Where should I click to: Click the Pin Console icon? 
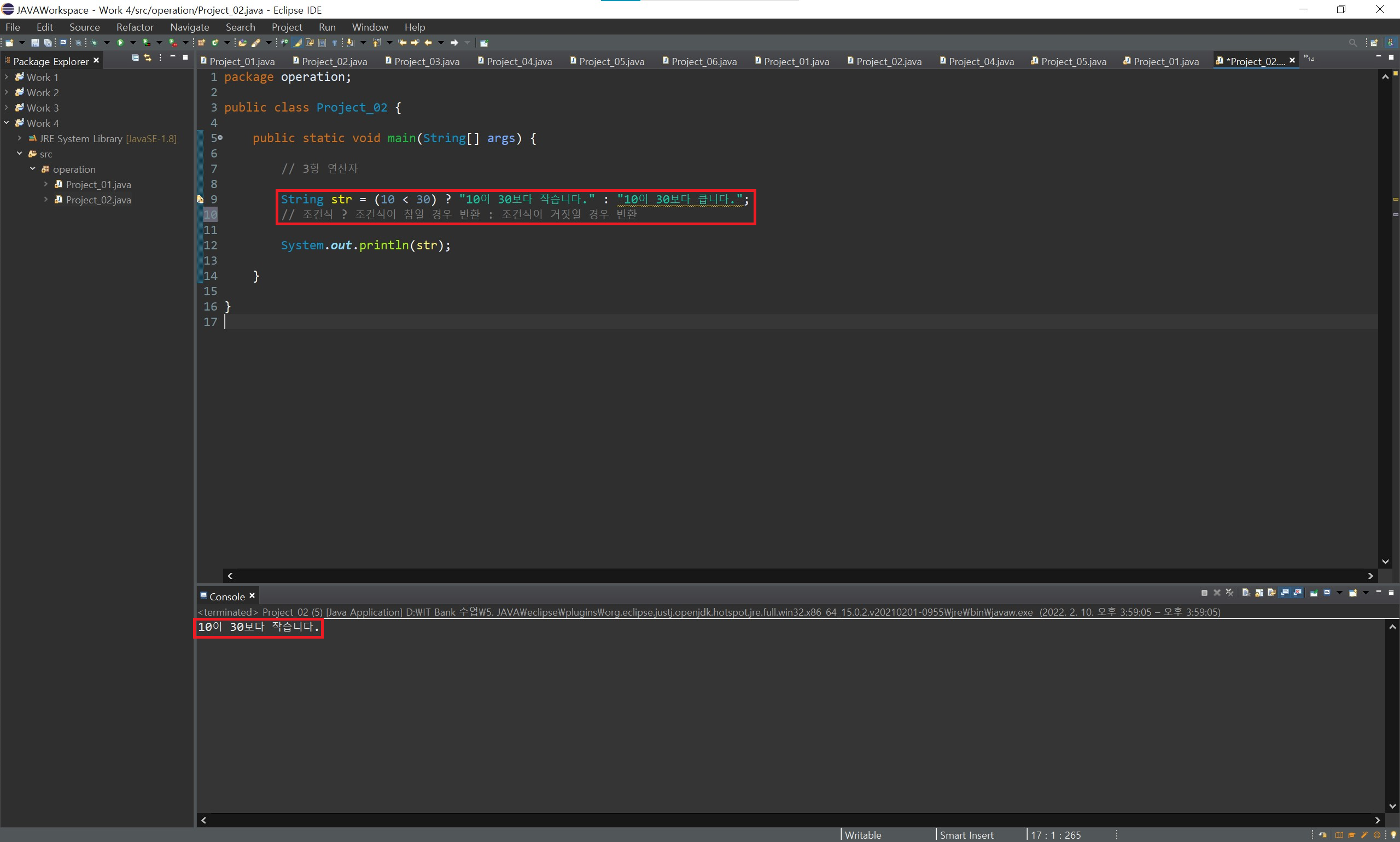click(x=1314, y=593)
